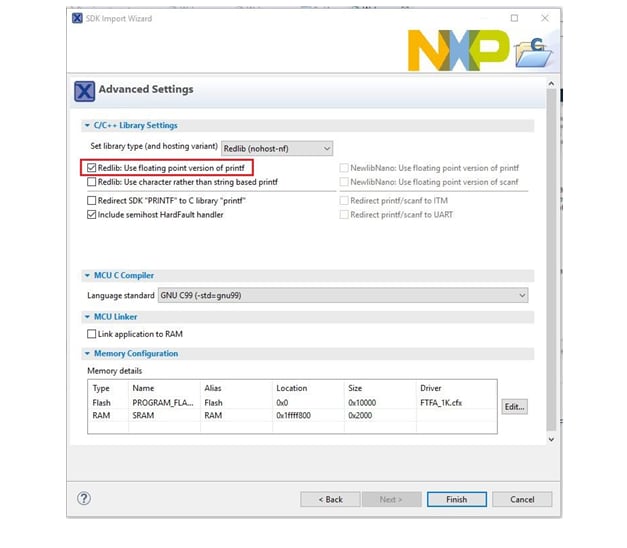627x548 pixels.
Task: Uncheck Include semihost HardFault handler
Action: 92,215
